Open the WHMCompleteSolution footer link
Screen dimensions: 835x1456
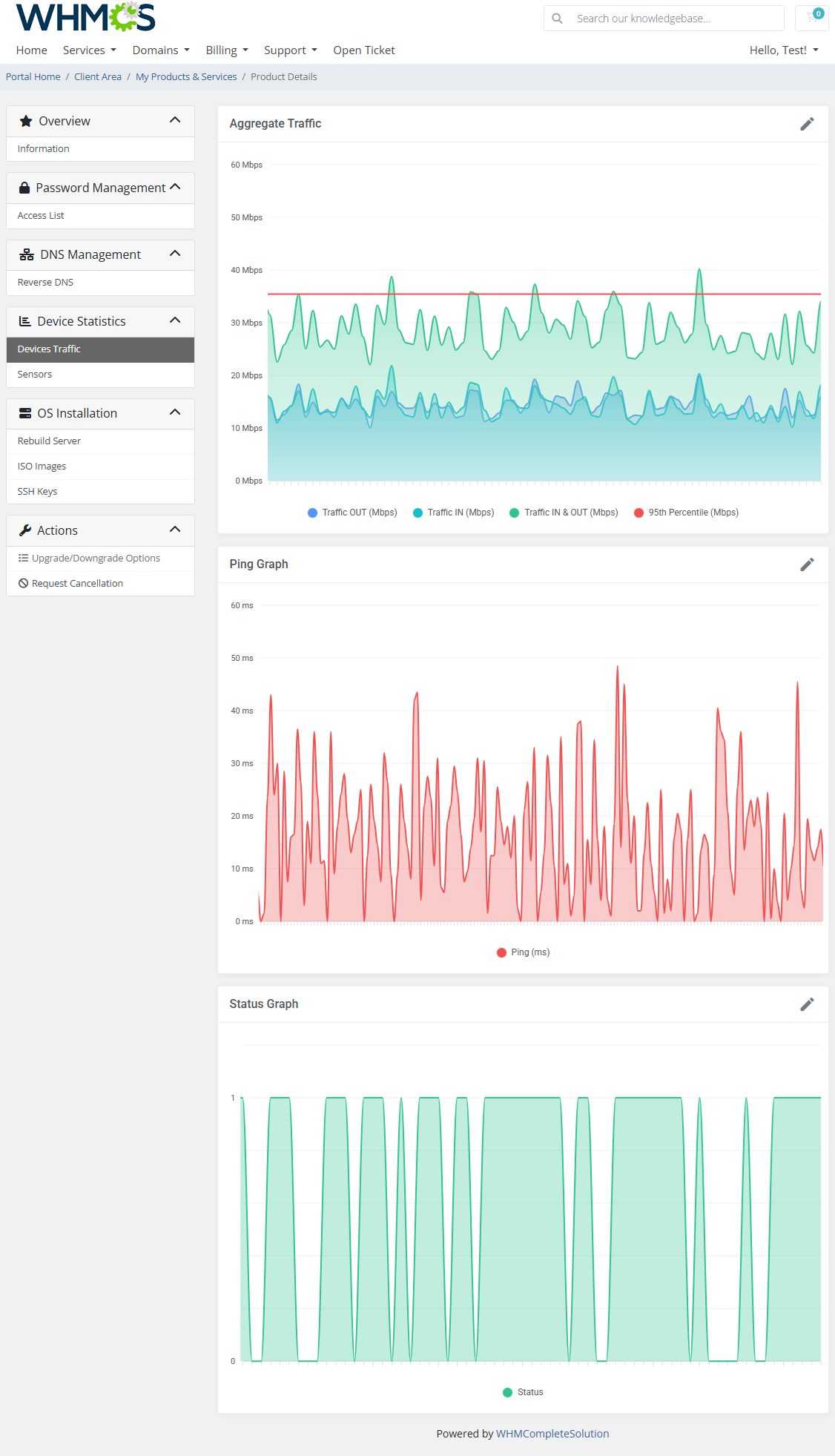pos(552,1434)
